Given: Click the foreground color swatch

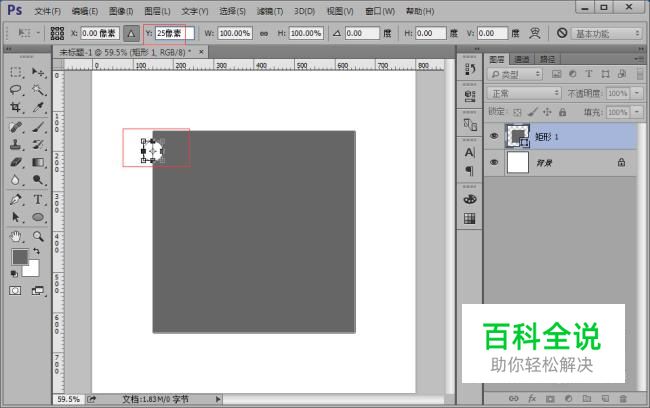Looking at the screenshot, I should pyautogui.click(x=19, y=257).
